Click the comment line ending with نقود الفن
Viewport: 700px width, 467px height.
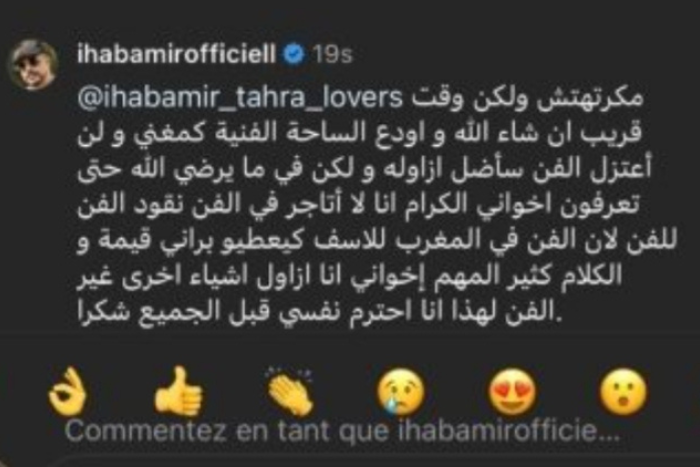[359, 205]
